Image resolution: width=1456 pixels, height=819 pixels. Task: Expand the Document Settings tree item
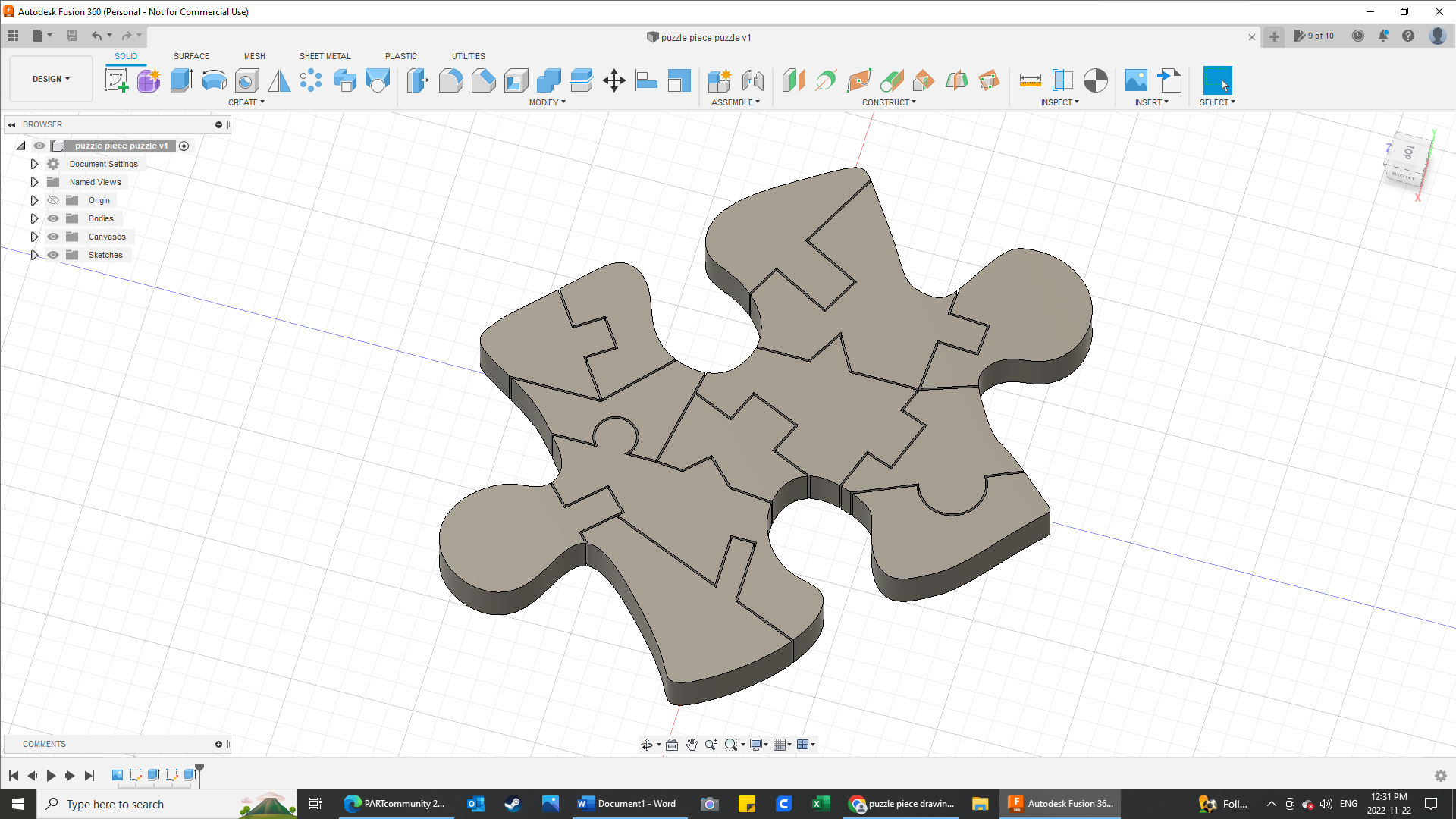pos(34,164)
